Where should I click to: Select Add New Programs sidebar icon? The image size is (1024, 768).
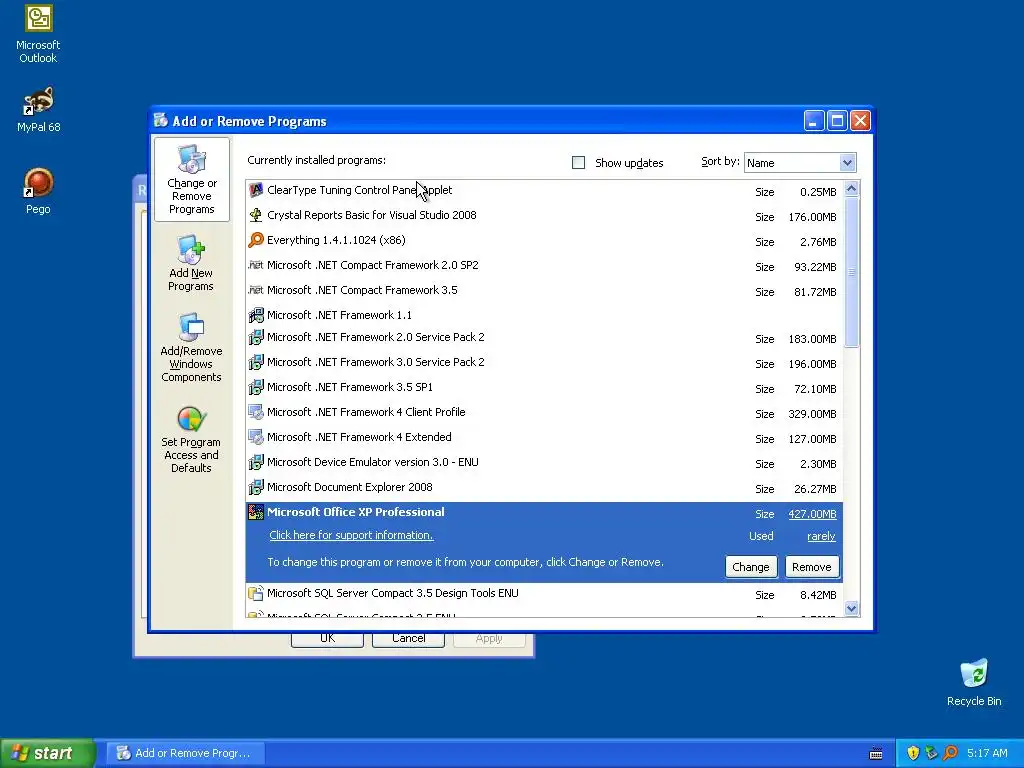point(191,263)
